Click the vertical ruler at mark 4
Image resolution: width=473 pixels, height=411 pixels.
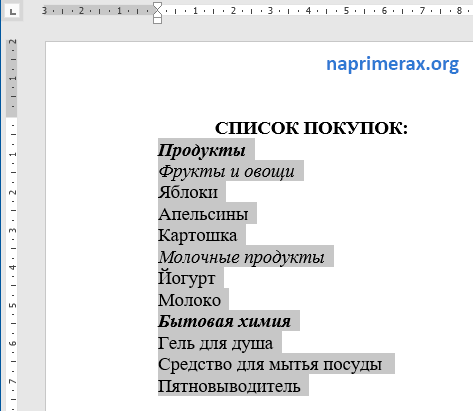(x=13, y=267)
